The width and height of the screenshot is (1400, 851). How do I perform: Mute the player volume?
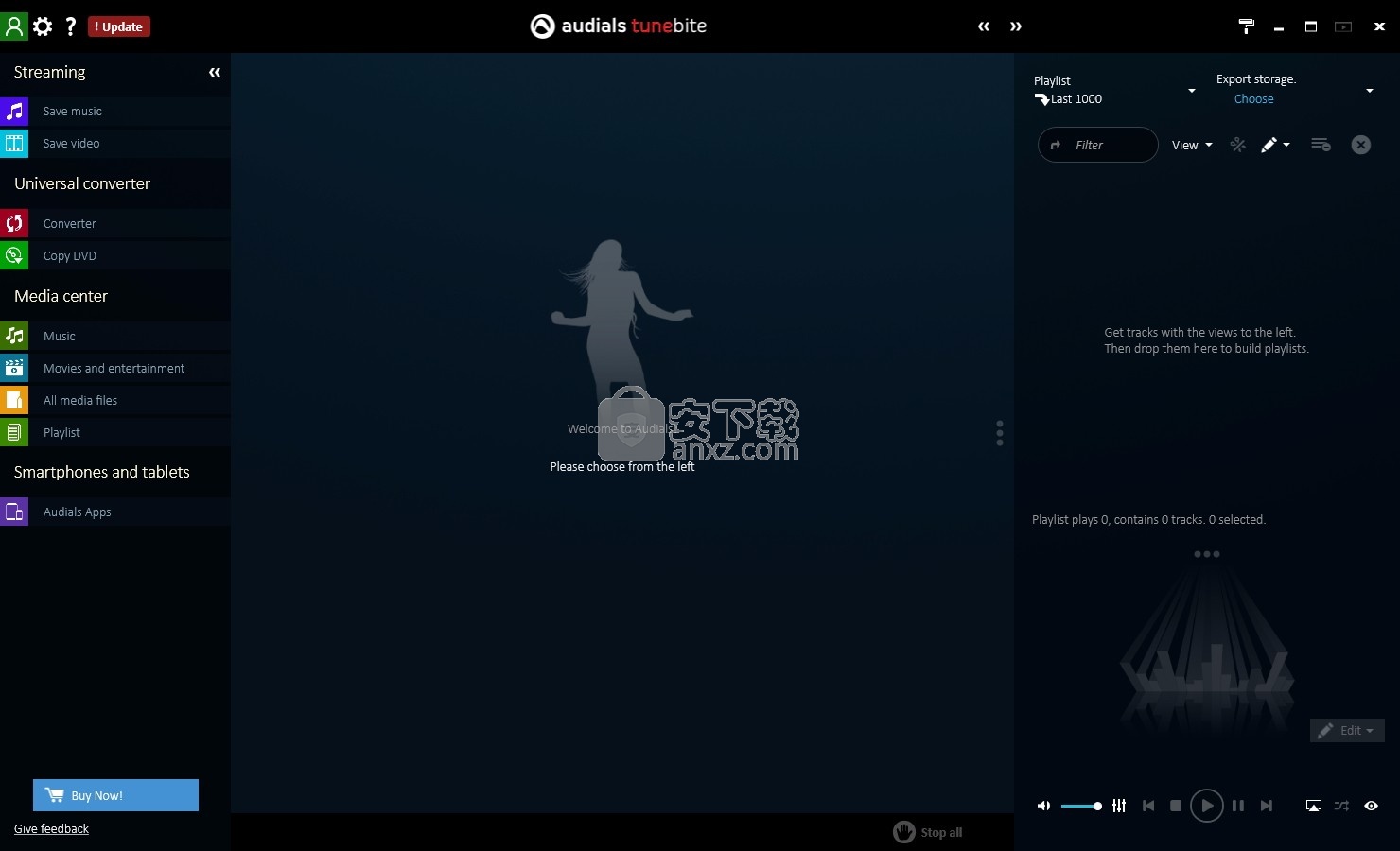coord(1043,806)
